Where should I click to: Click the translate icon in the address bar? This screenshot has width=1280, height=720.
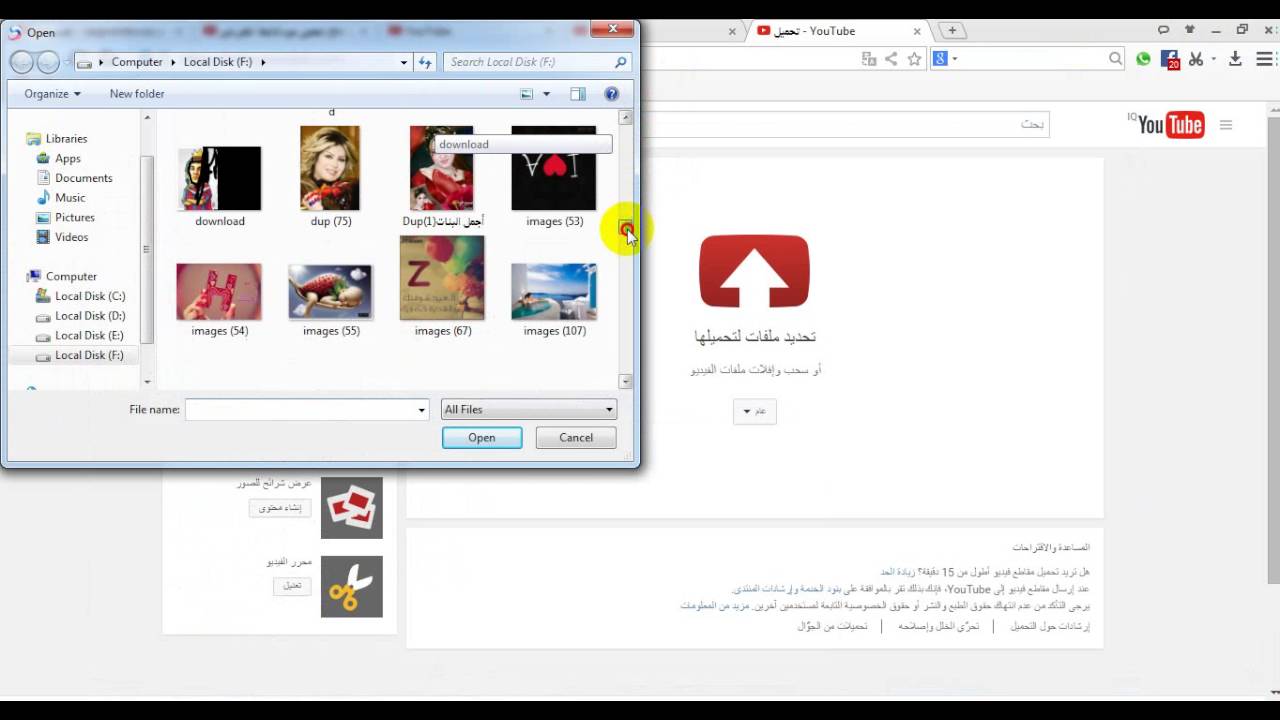pyautogui.click(x=869, y=60)
